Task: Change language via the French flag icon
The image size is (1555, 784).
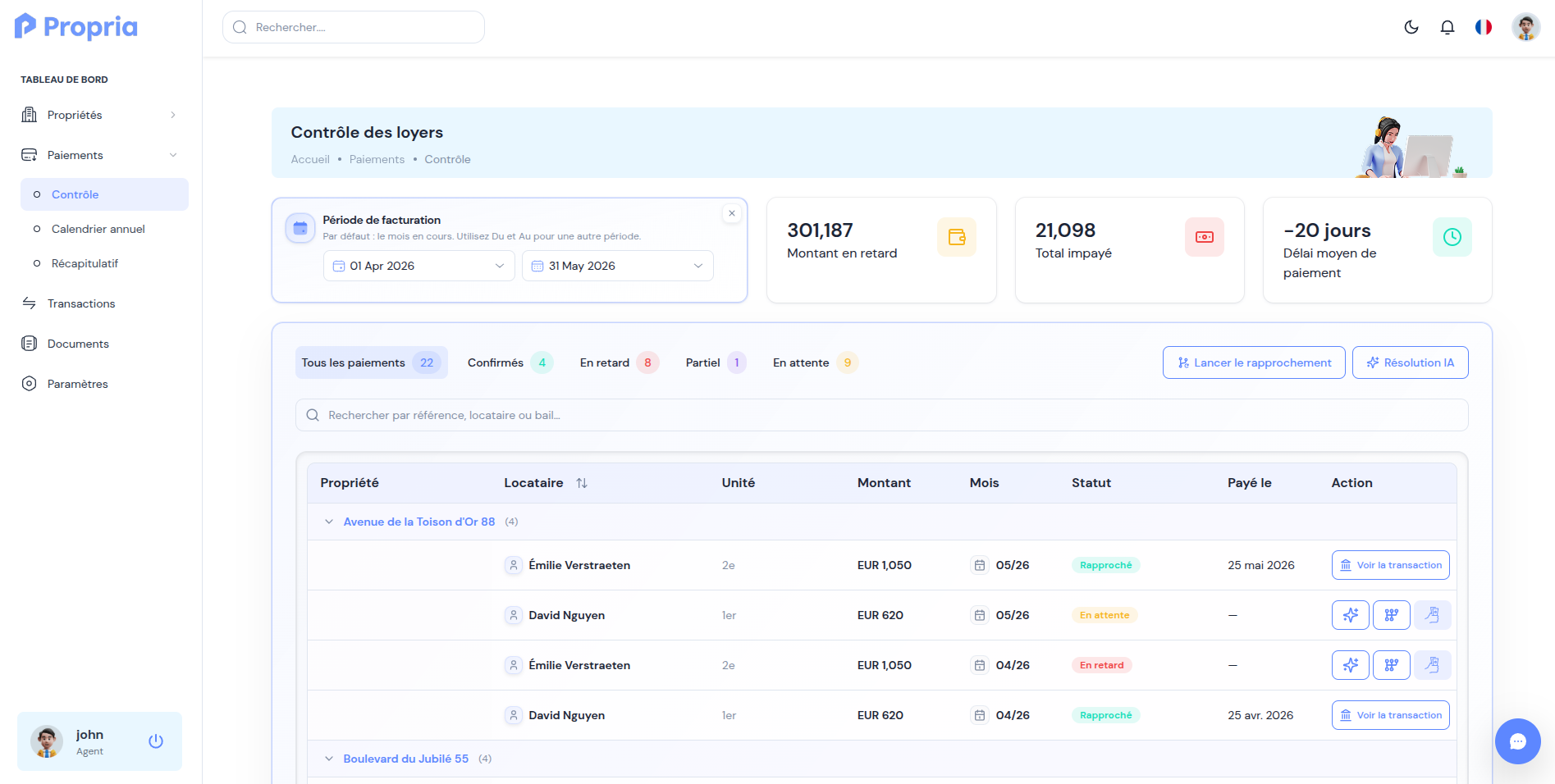Action: pos(1484,27)
